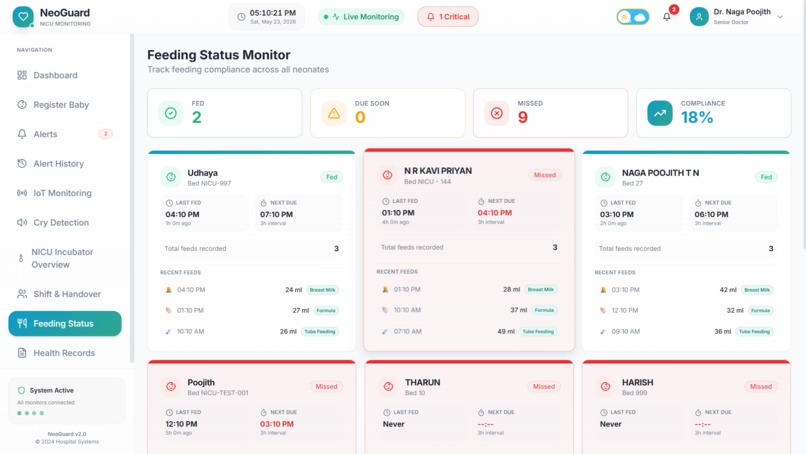Click the Formula tag for 27 ml feed

click(326, 311)
